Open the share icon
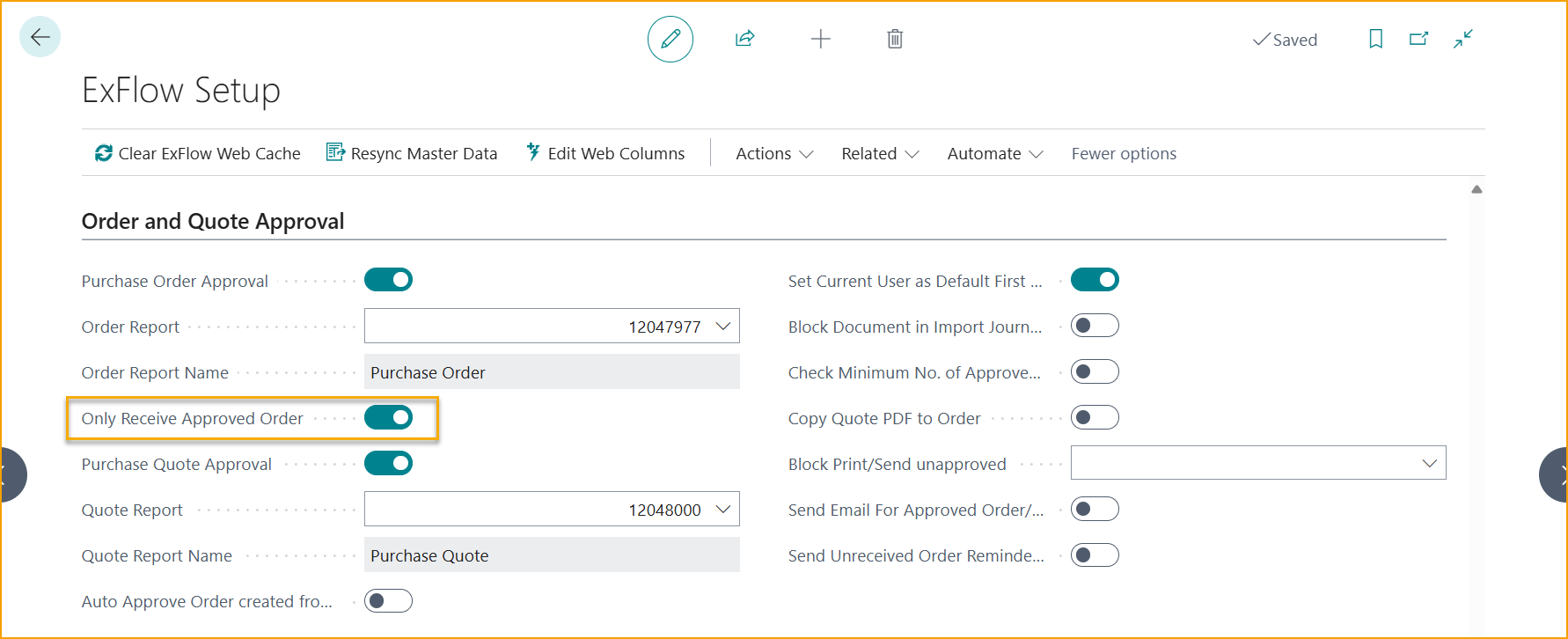This screenshot has height=639, width=1568. [744, 39]
